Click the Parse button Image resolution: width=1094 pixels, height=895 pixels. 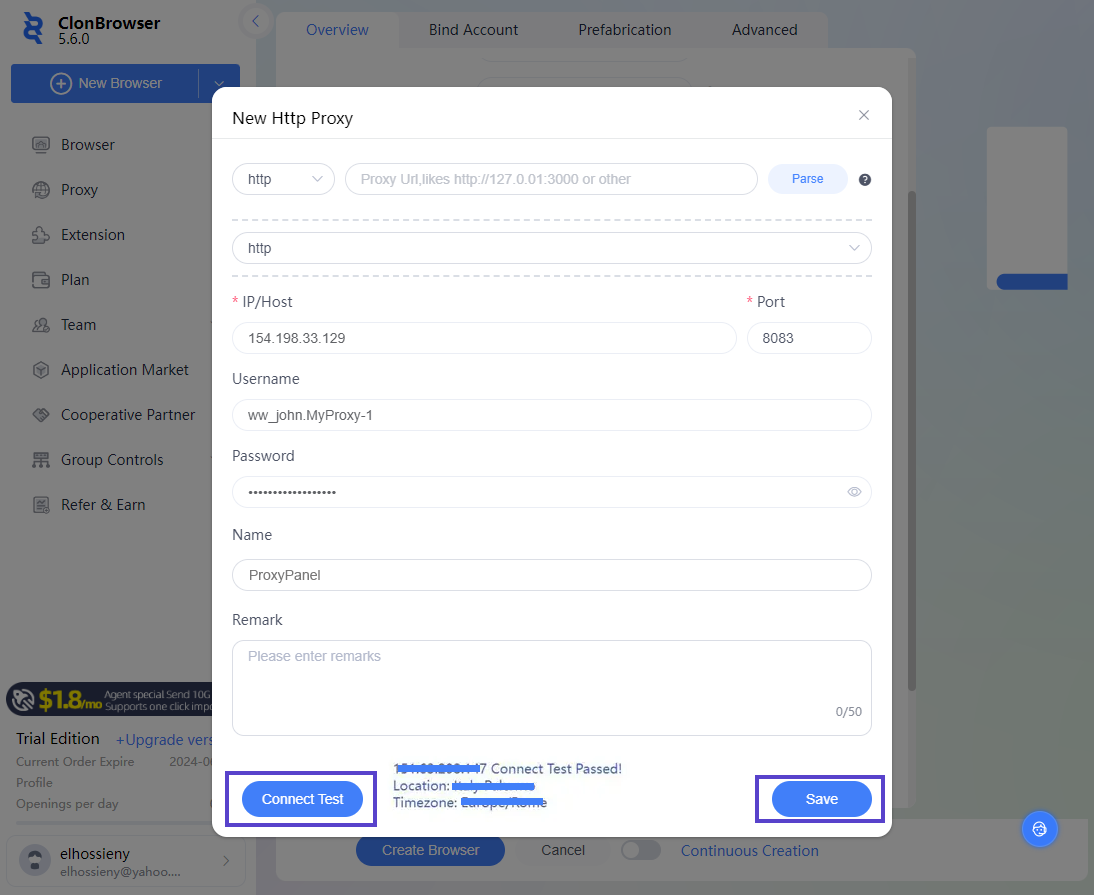[807, 179]
